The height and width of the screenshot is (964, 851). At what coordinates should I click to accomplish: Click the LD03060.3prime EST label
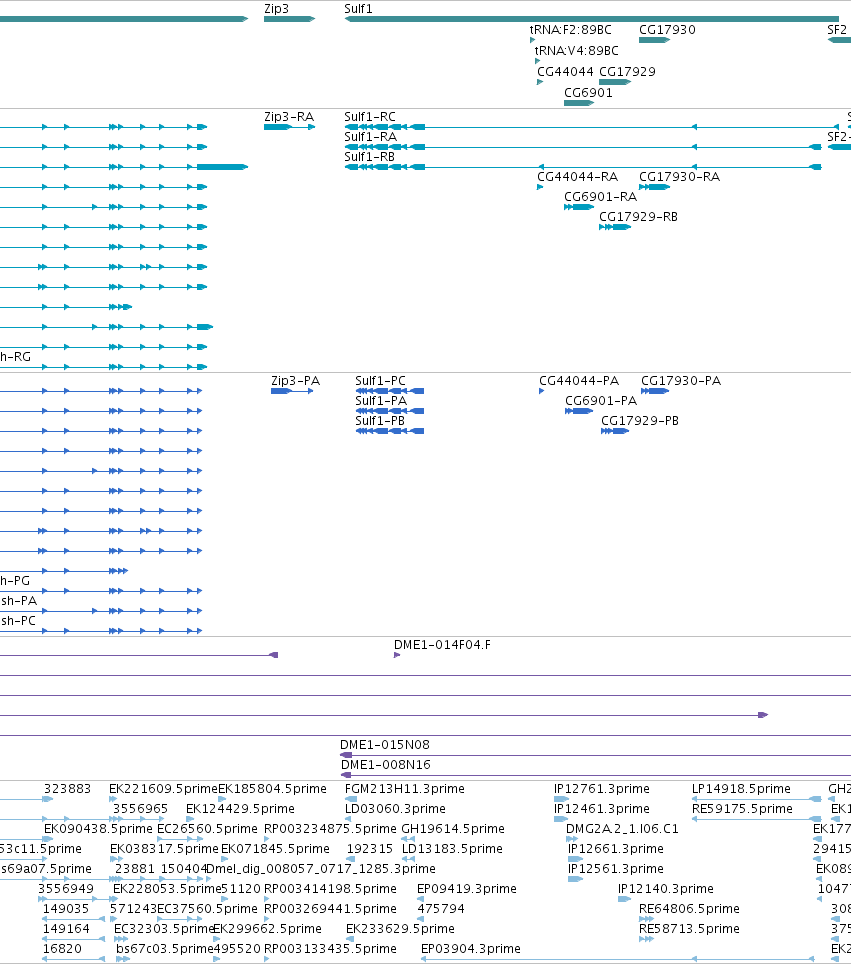click(395, 808)
